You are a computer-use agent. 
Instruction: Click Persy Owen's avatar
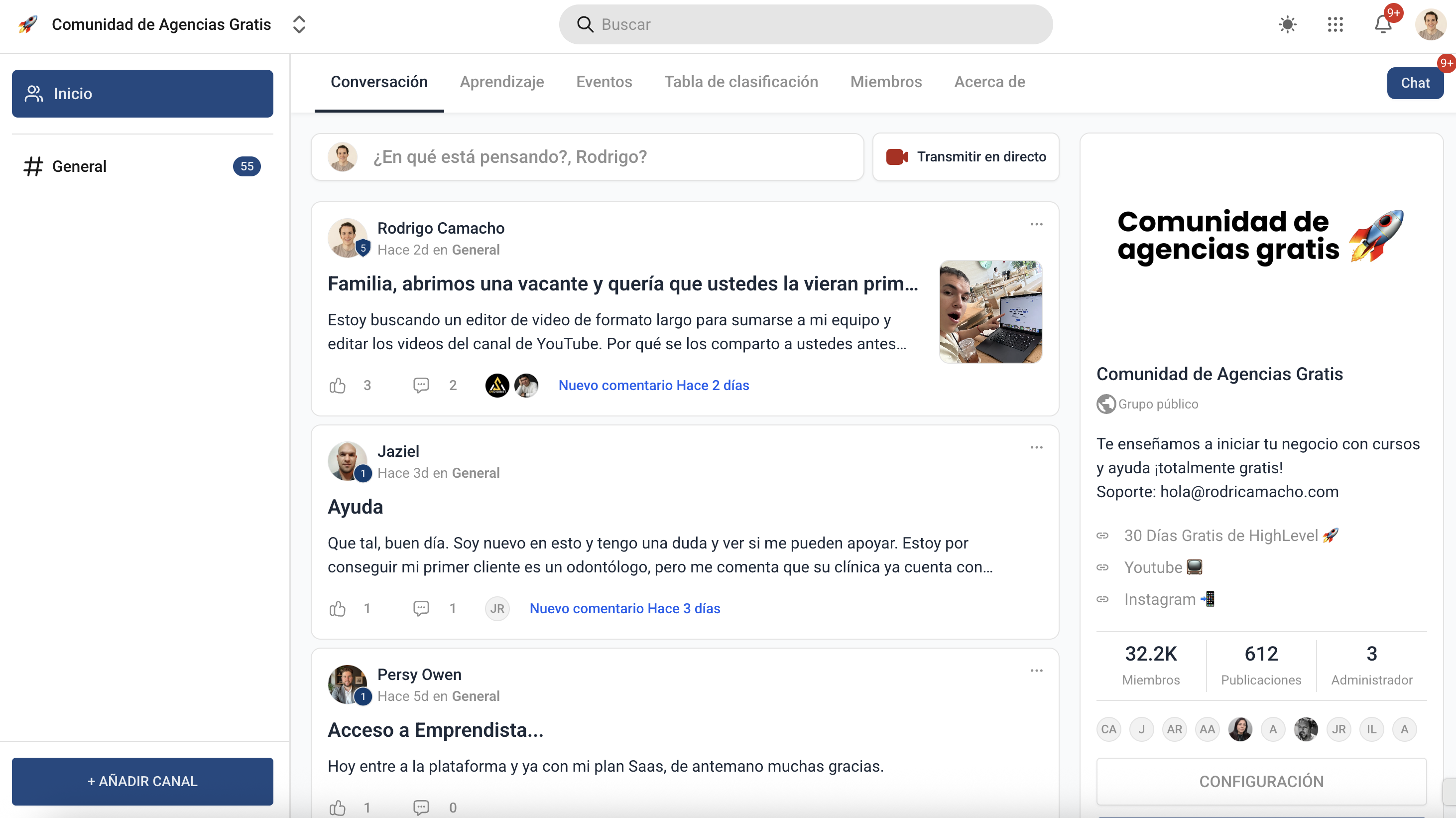[347, 684]
